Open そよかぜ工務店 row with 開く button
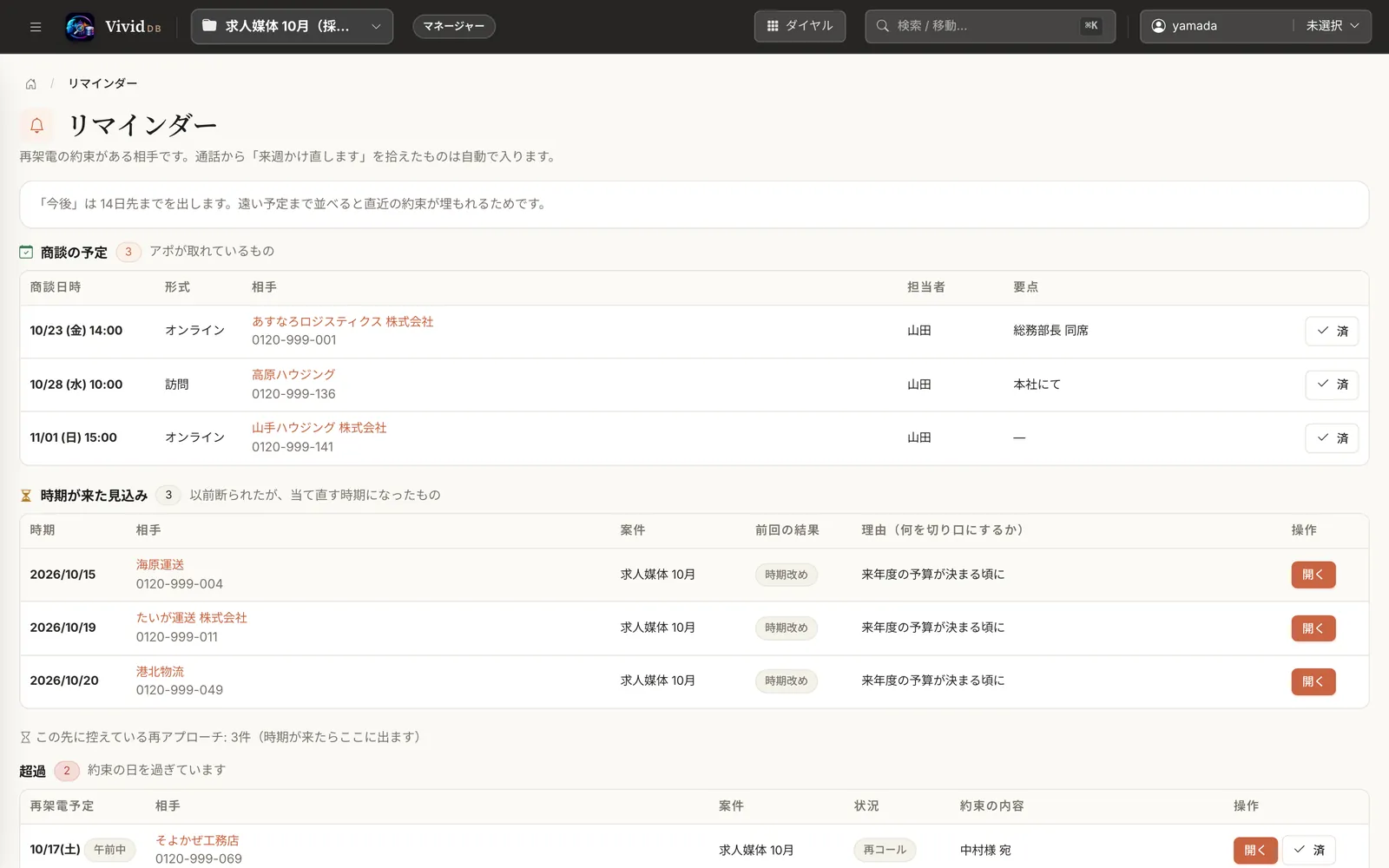 click(x=1254, y=850)
